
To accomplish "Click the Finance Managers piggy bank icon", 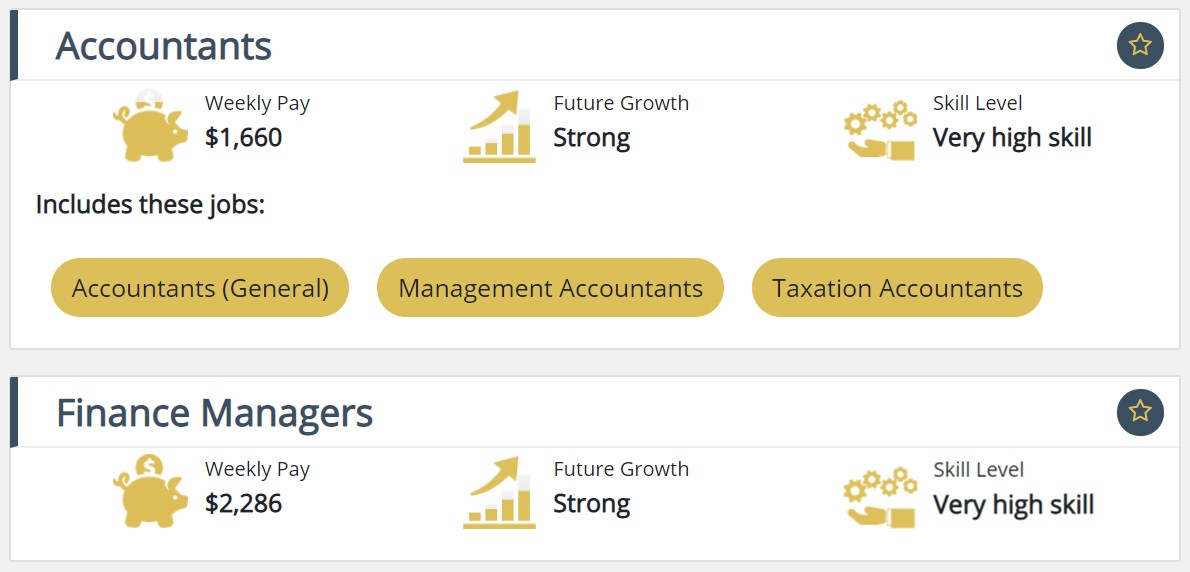I will click(150, 492).
